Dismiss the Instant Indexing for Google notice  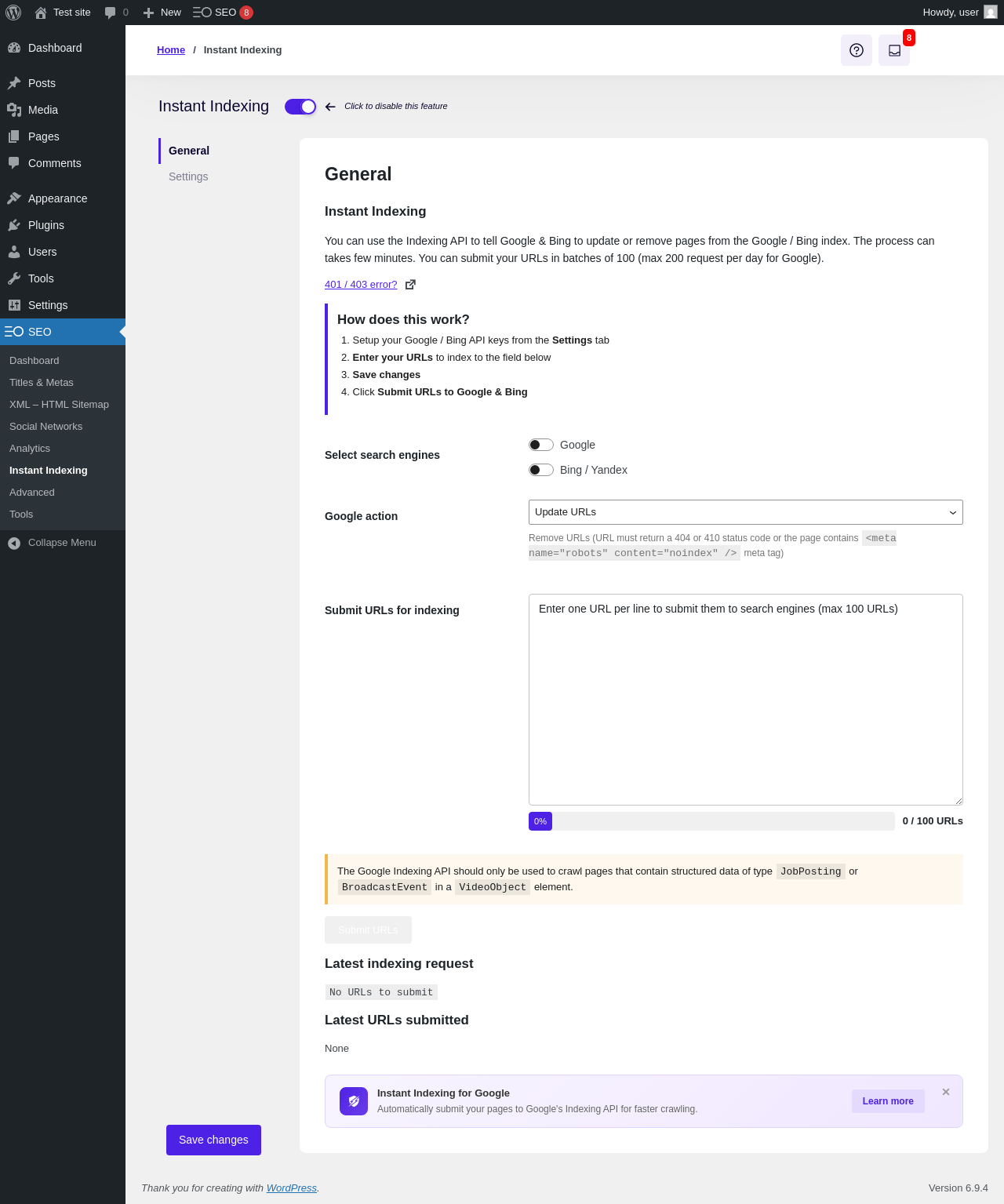(x=946, y=1092)
